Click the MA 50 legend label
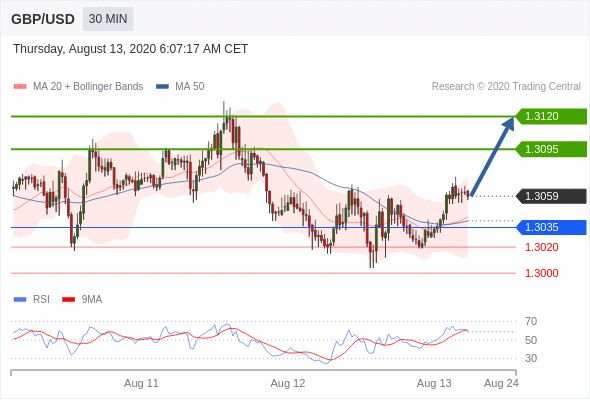590x400 pixels. pos(190,86)
